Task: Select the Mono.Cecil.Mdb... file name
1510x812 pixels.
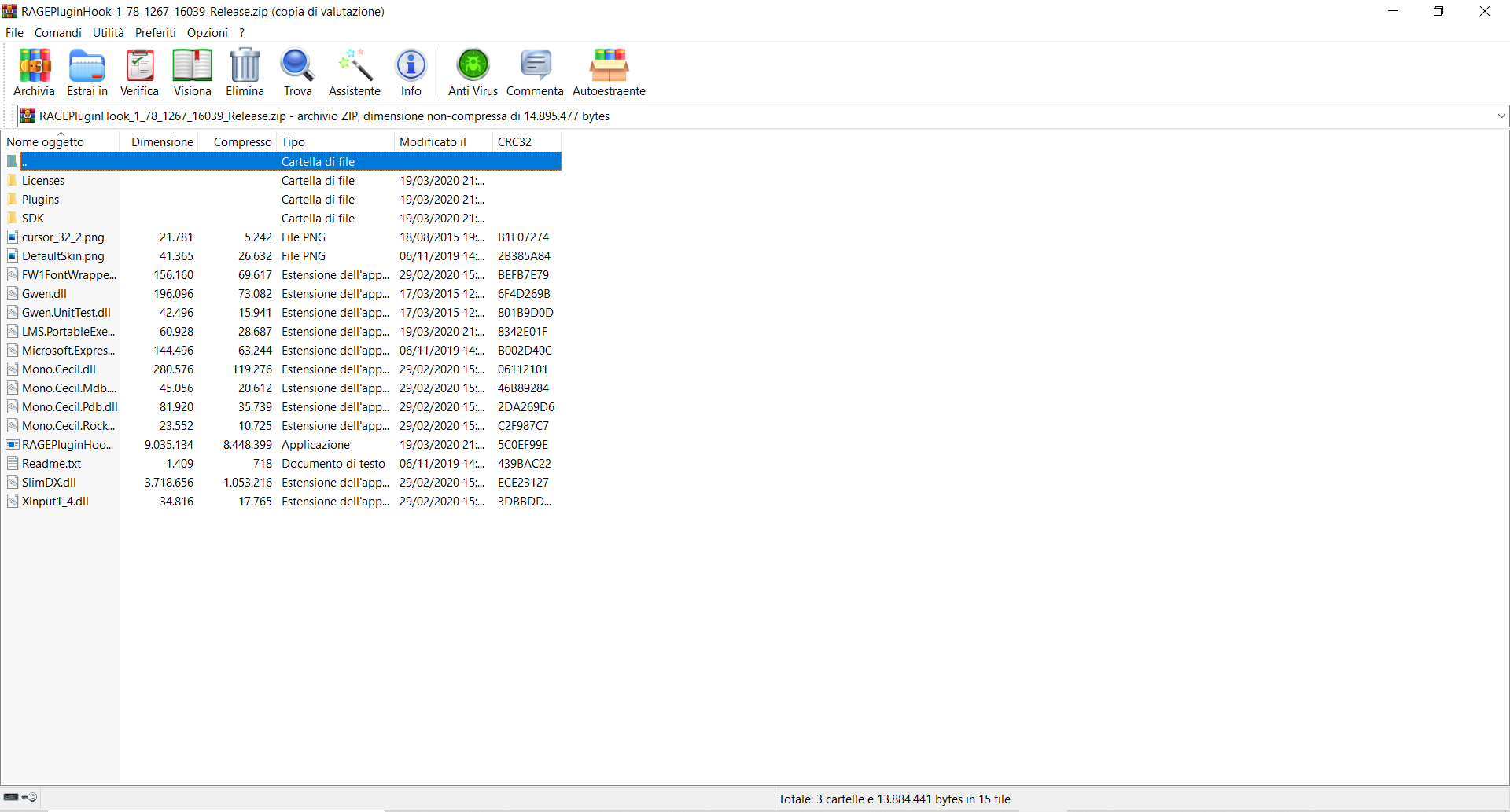Action: click(69, 388)
